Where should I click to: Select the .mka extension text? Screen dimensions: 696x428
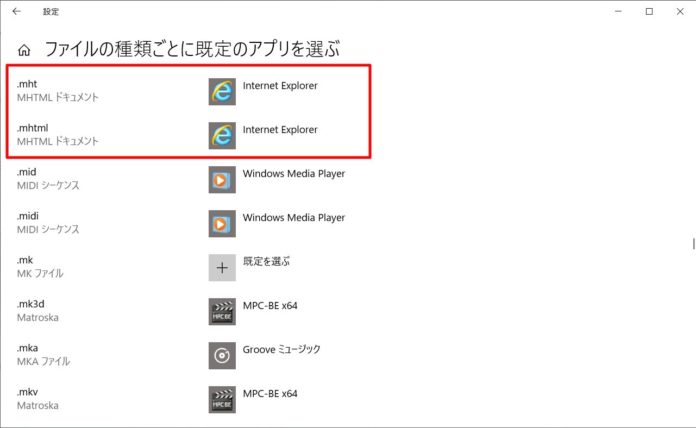pos(28,348)
